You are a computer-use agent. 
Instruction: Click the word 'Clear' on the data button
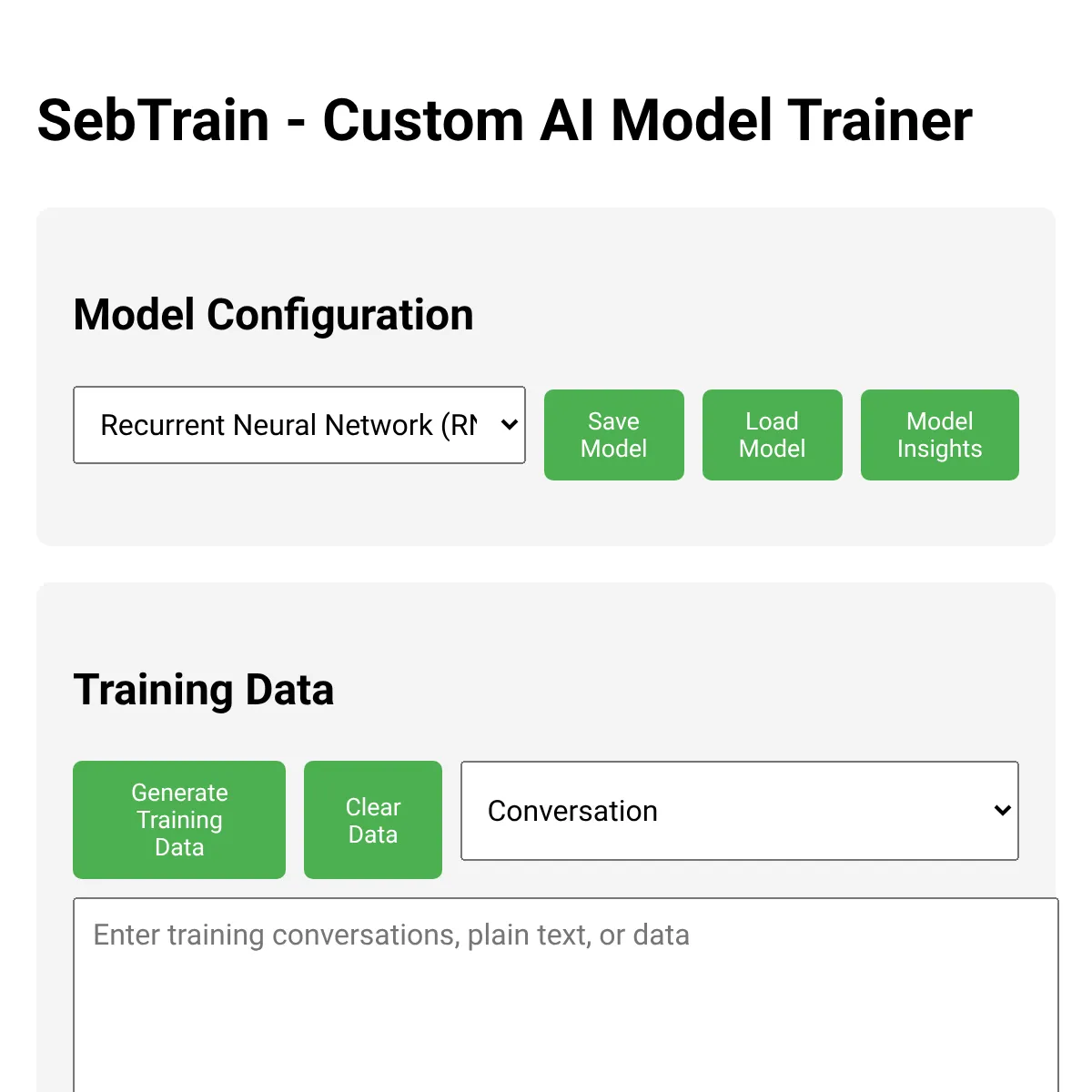[373, 807]
